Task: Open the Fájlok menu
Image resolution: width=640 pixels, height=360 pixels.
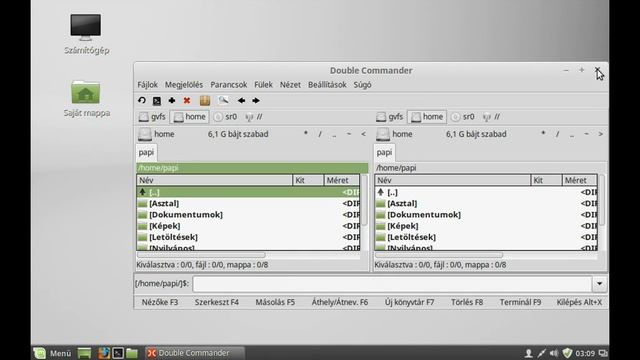Action: coord(147,84)
